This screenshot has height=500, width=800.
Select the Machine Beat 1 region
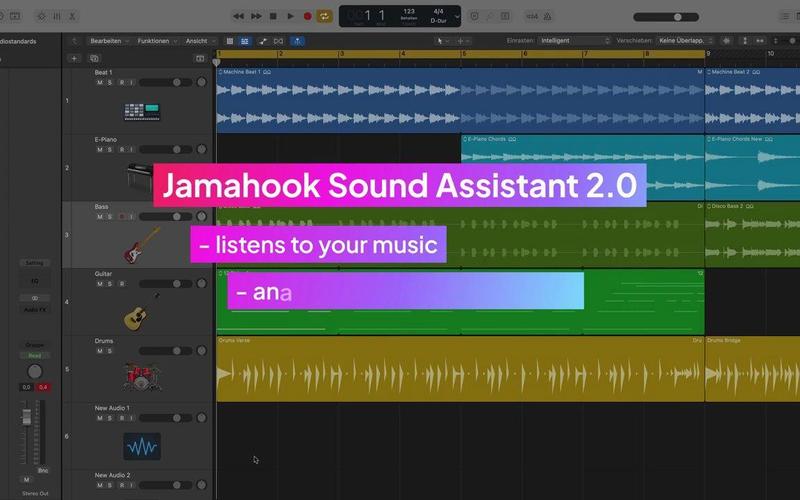[460, 101]
